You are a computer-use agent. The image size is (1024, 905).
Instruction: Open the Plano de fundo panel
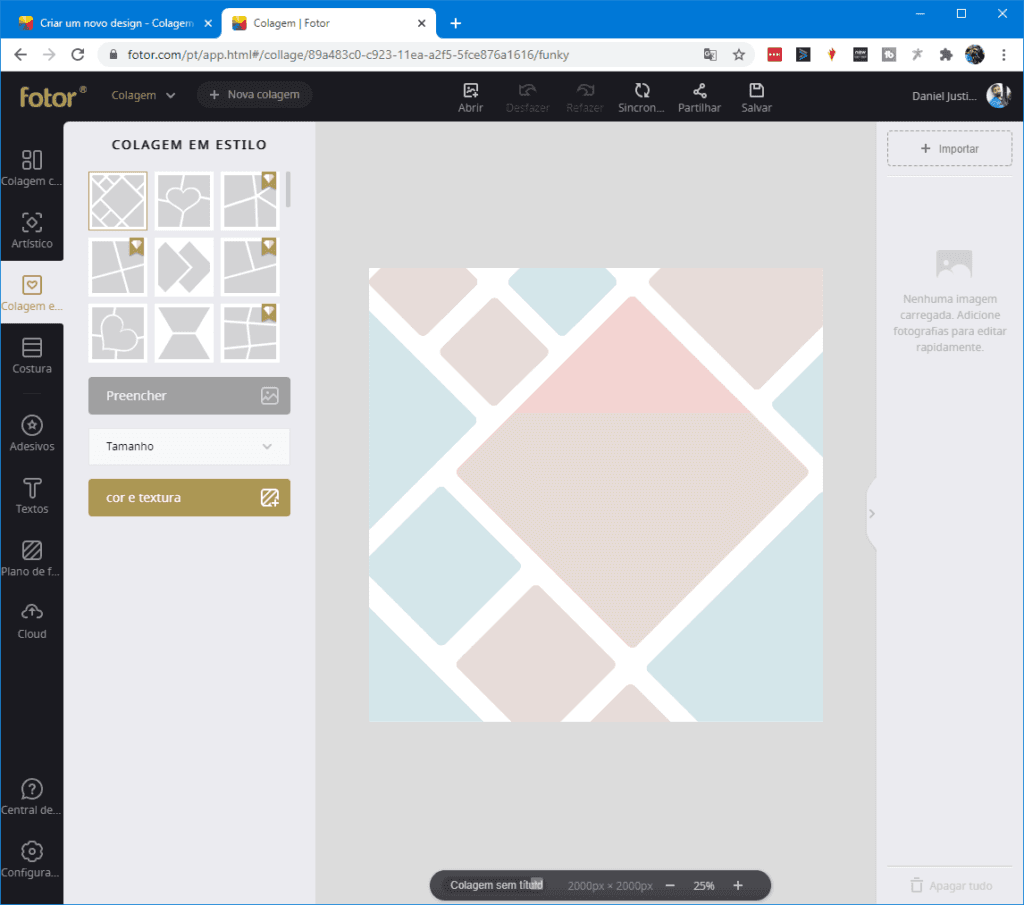(x=32, y=558)
